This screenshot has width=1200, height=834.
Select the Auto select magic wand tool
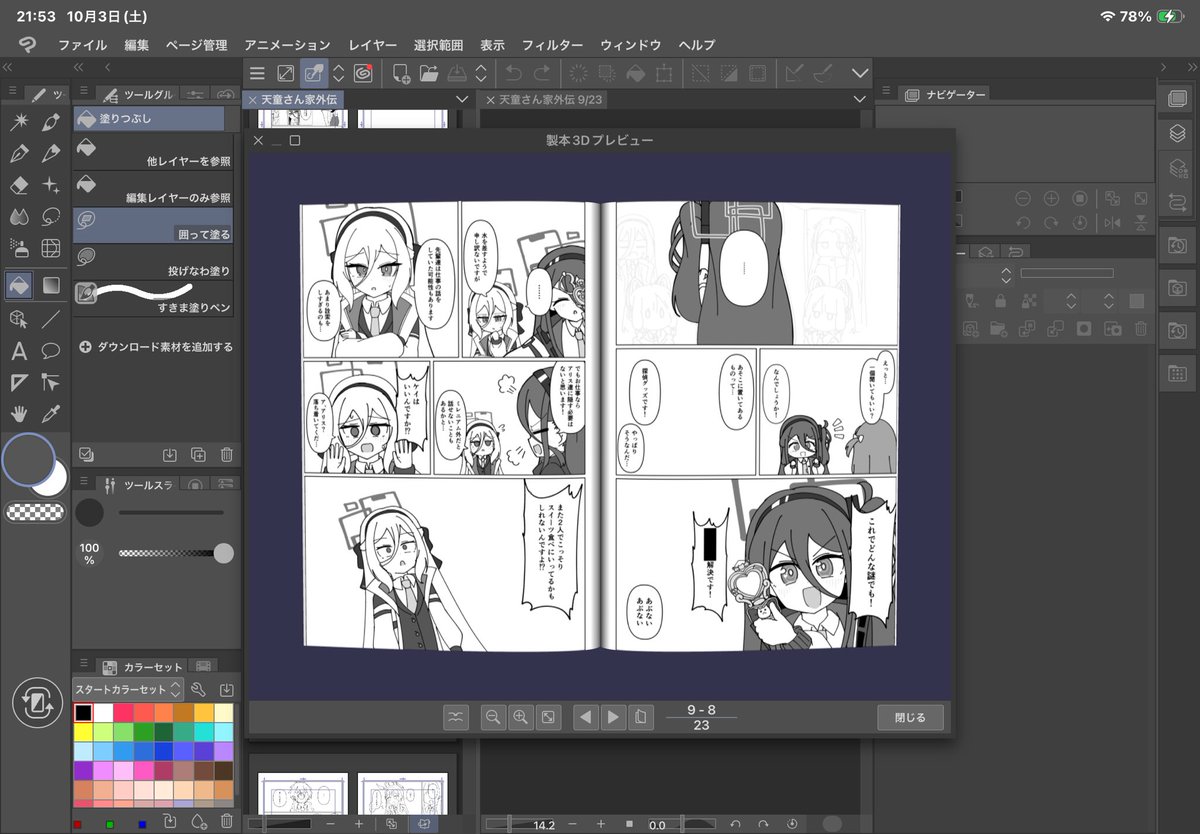[18, 122]
